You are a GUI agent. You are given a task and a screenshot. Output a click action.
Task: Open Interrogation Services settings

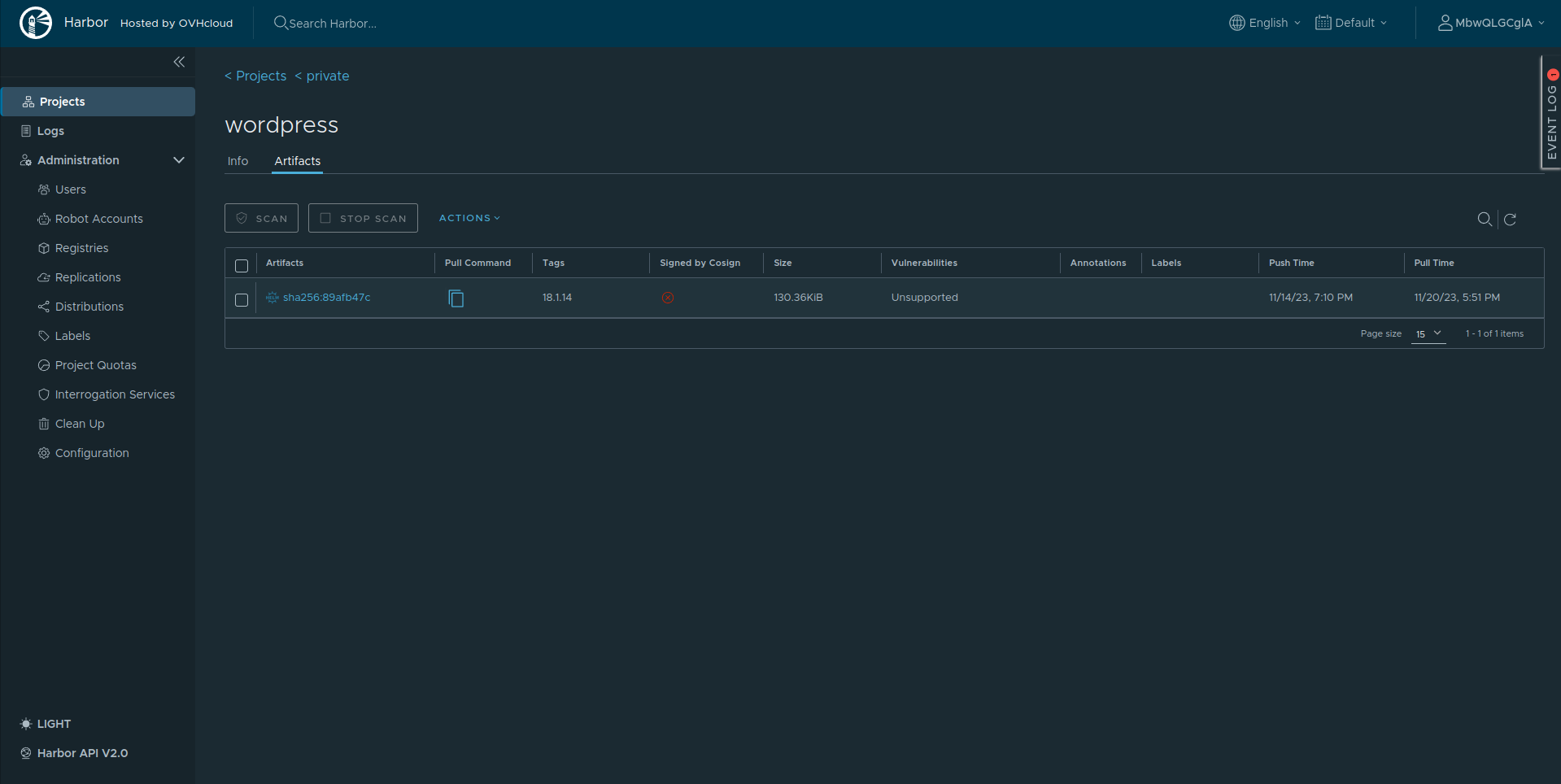pyautogui.click(x=115, y=394)
